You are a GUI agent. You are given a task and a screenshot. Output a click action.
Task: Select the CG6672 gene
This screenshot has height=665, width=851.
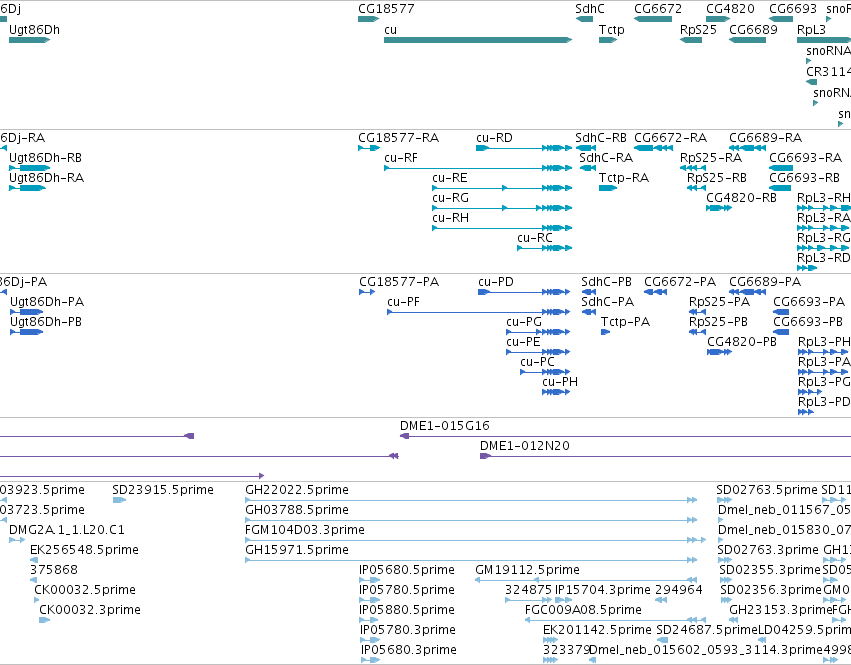tap(653, 19)
